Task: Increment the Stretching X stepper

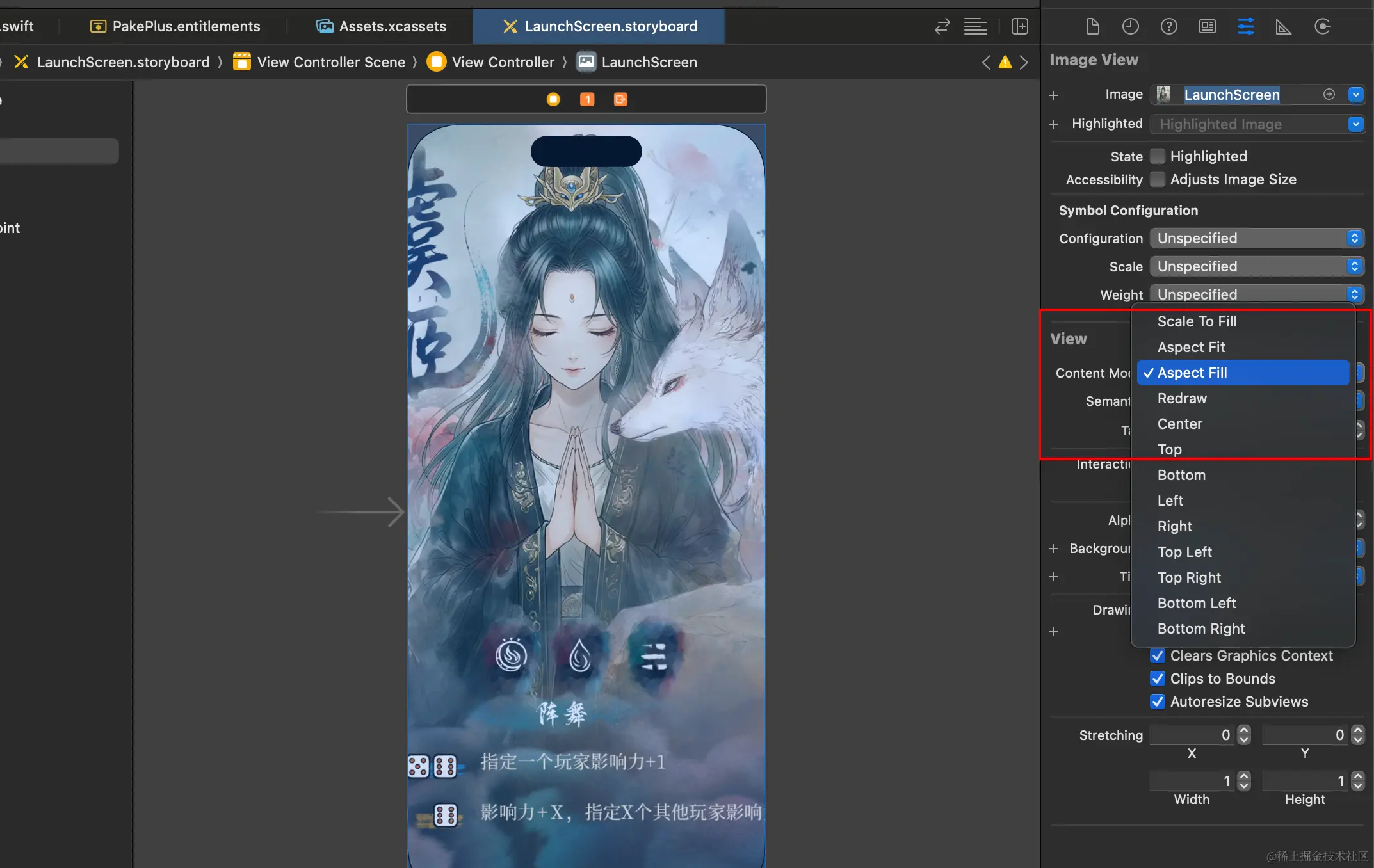Action: 1244,730
